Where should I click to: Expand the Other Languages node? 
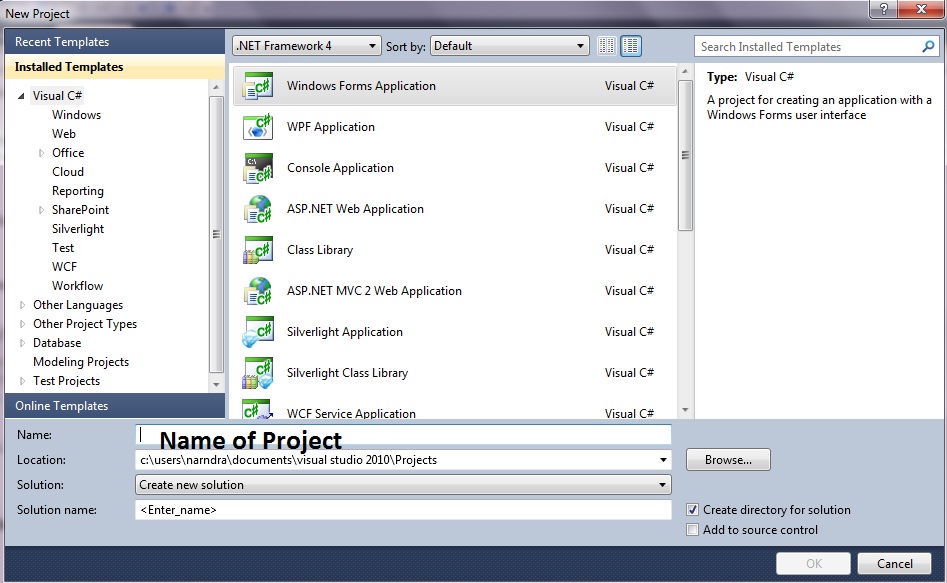(22, 305)
